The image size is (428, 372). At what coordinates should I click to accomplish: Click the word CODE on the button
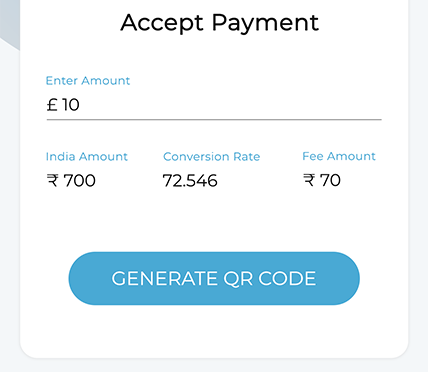point(287,278)
